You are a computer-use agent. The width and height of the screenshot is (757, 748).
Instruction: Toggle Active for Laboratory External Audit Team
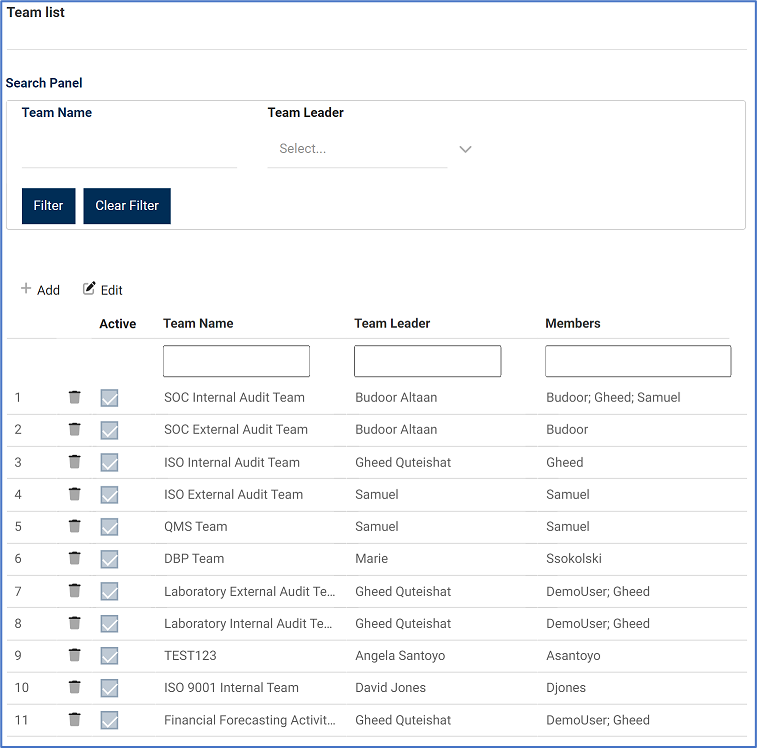click(110, 592)
